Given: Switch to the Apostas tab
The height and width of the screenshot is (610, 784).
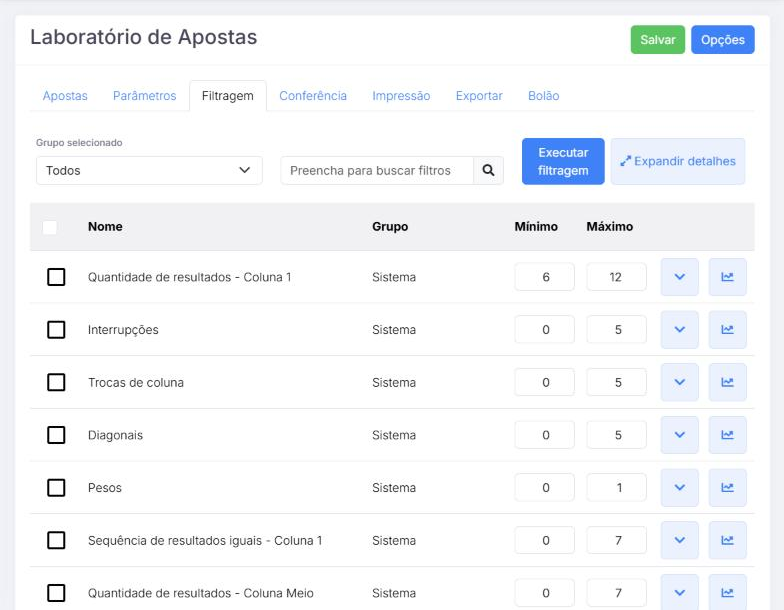Looking at the screenshot, I should click(65, 96).
